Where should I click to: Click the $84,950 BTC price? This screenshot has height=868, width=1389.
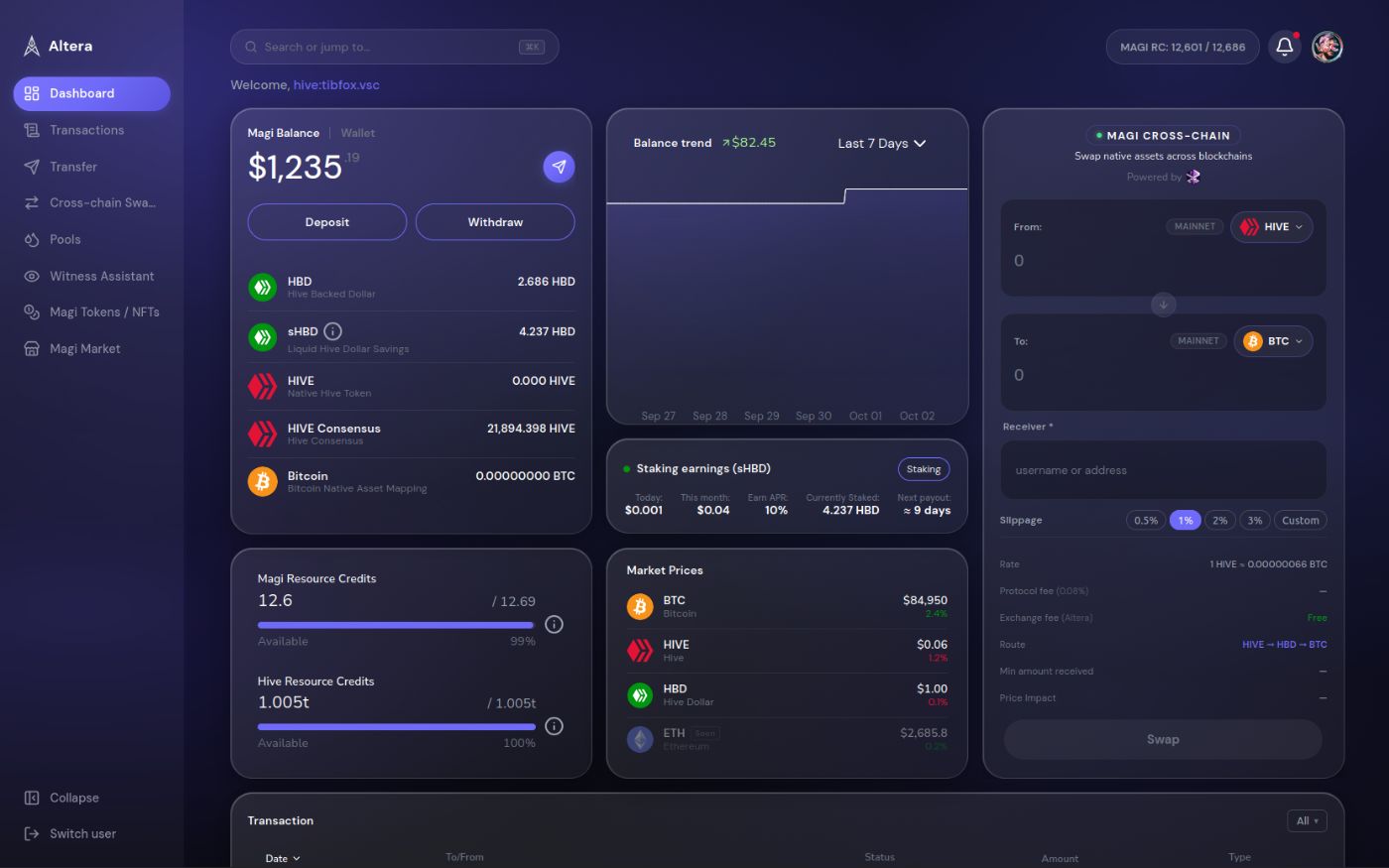click(925, 600)
